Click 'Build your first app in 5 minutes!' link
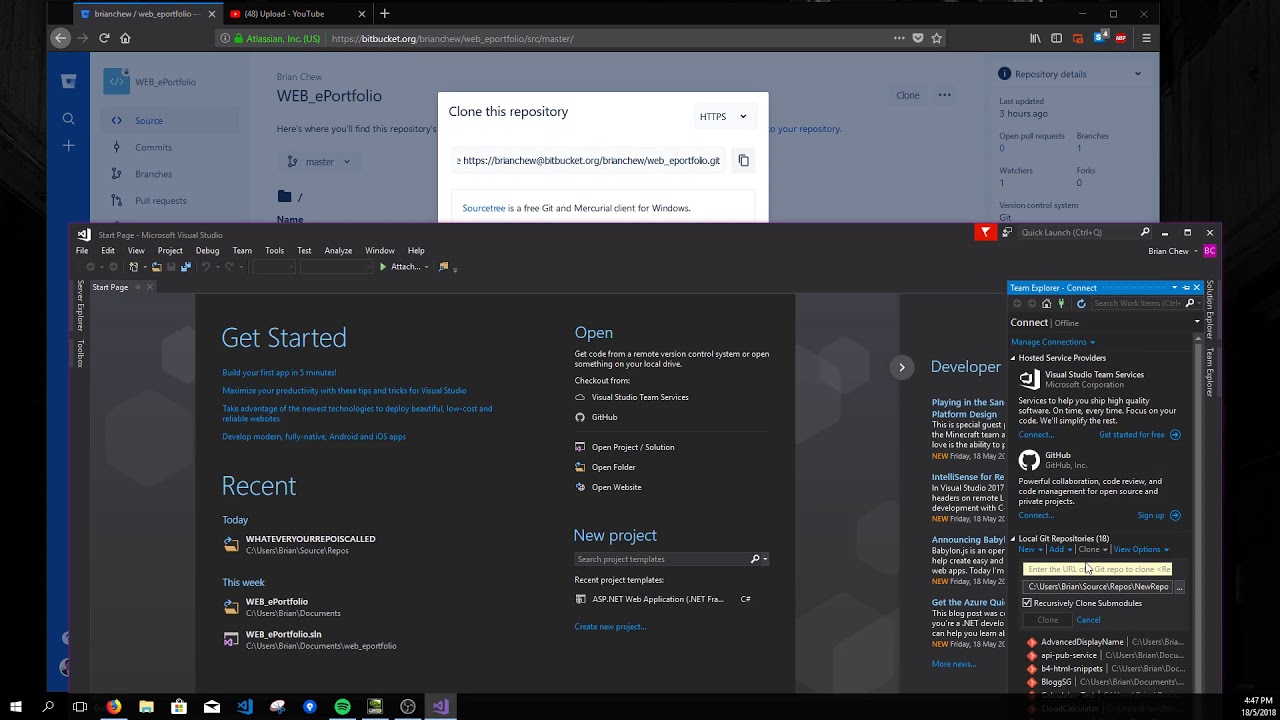 [x=279, y=373]
